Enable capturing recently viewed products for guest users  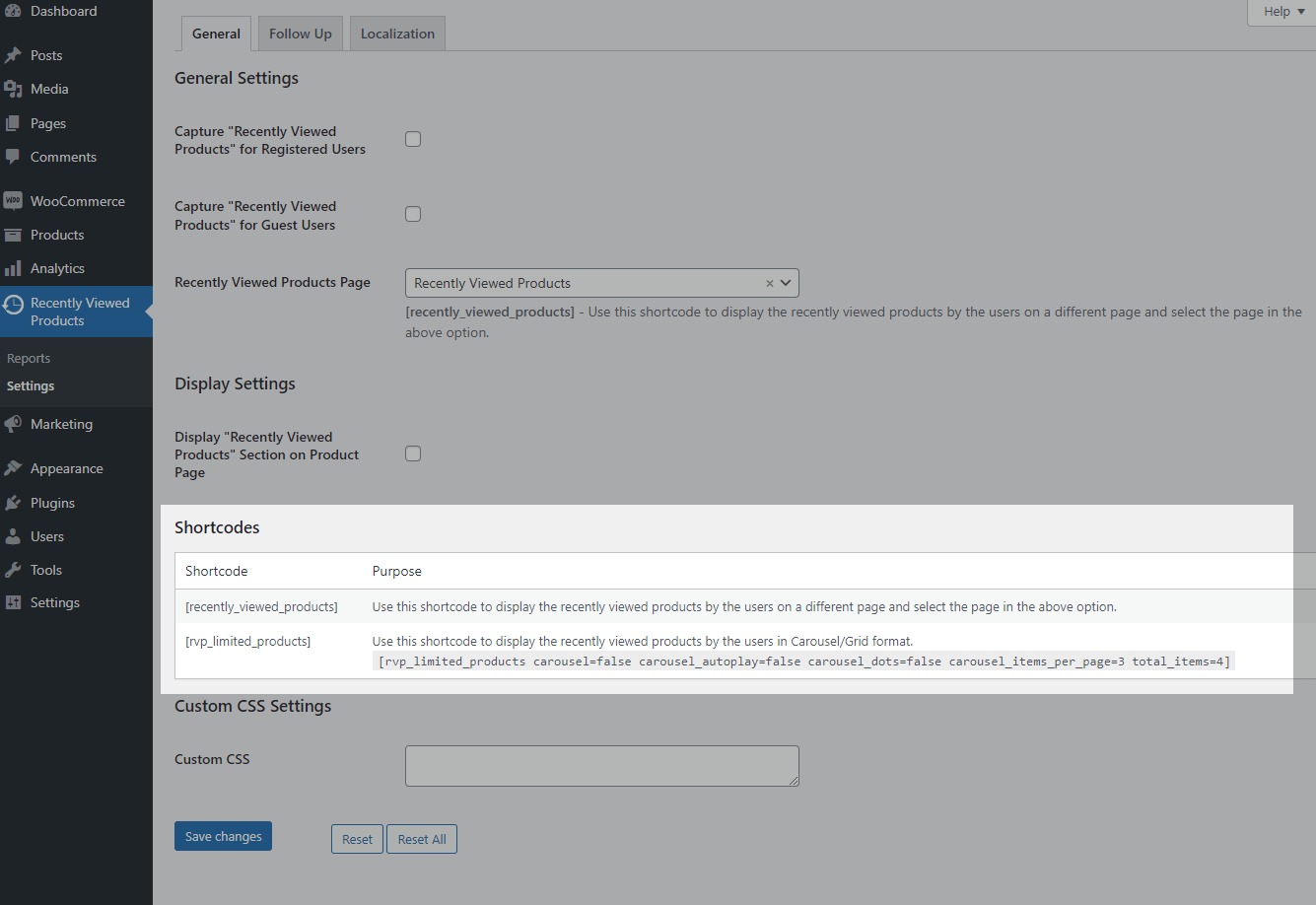tap(412, 213)
